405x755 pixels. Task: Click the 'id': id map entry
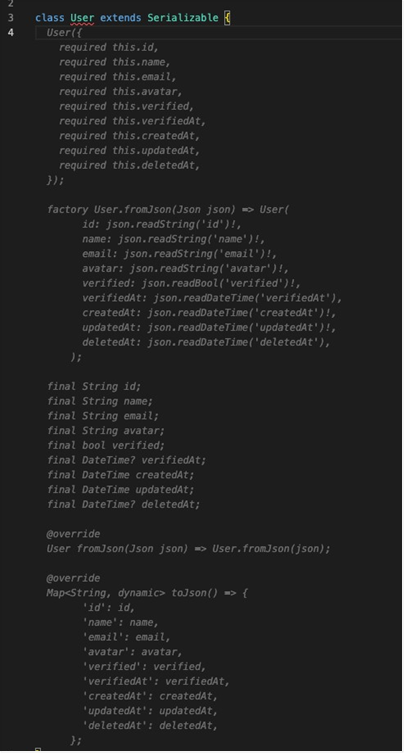108,608
